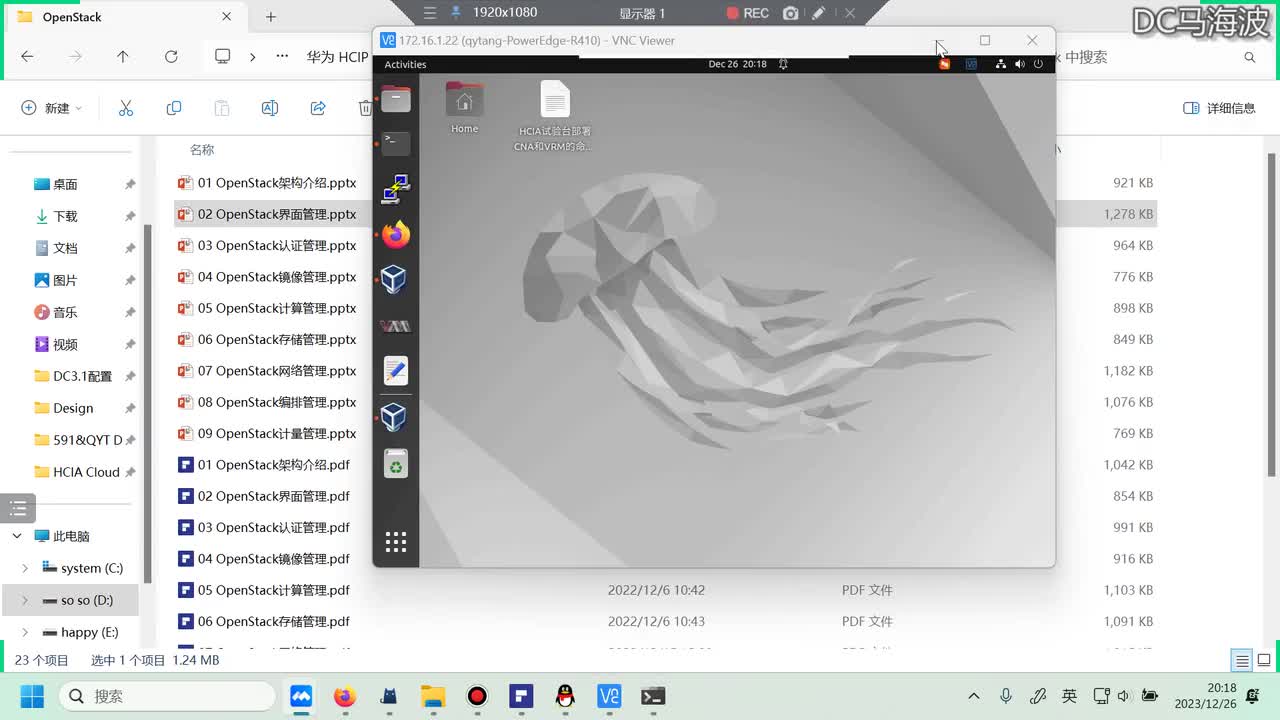
Task: Open the Windows Start menu
Action: (32, 696)
